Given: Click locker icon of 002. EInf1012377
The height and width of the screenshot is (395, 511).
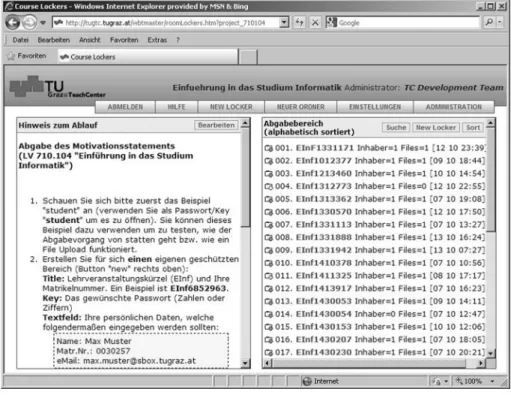Looking at the screenshot, I should click(x=269, y=161).
